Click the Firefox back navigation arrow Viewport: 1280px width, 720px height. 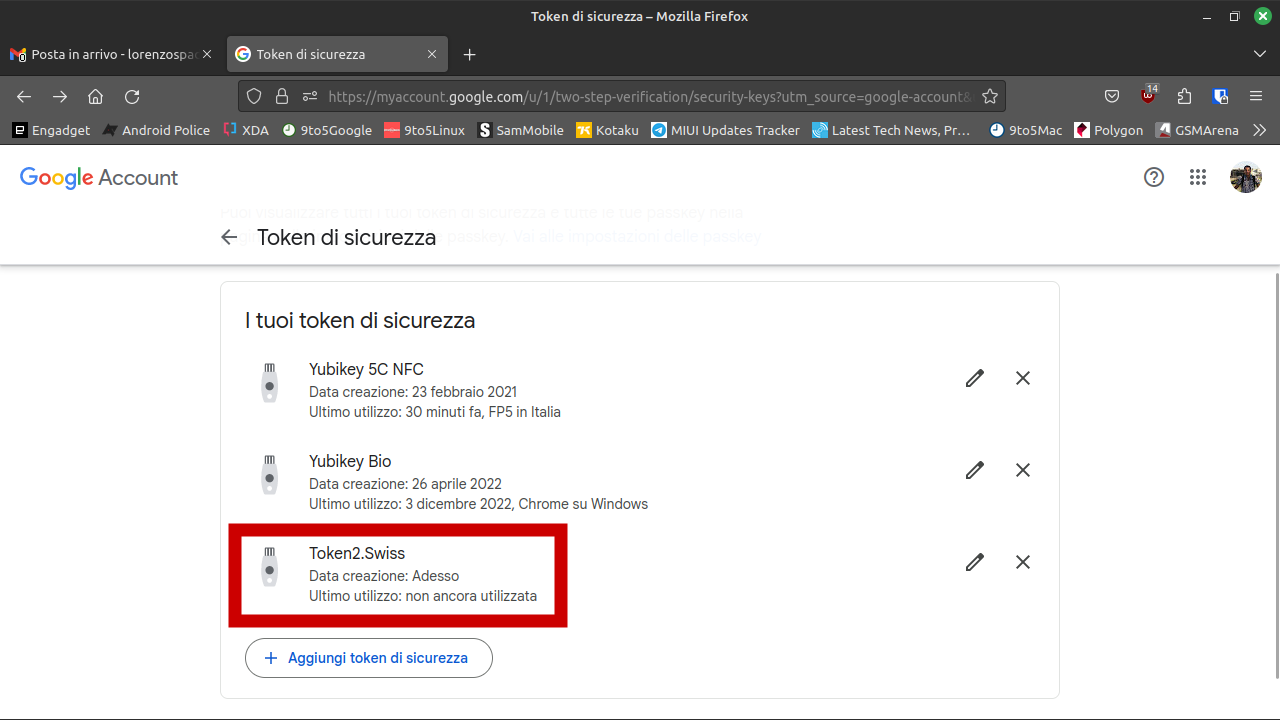pyautogui.click(x=24, y=96)
